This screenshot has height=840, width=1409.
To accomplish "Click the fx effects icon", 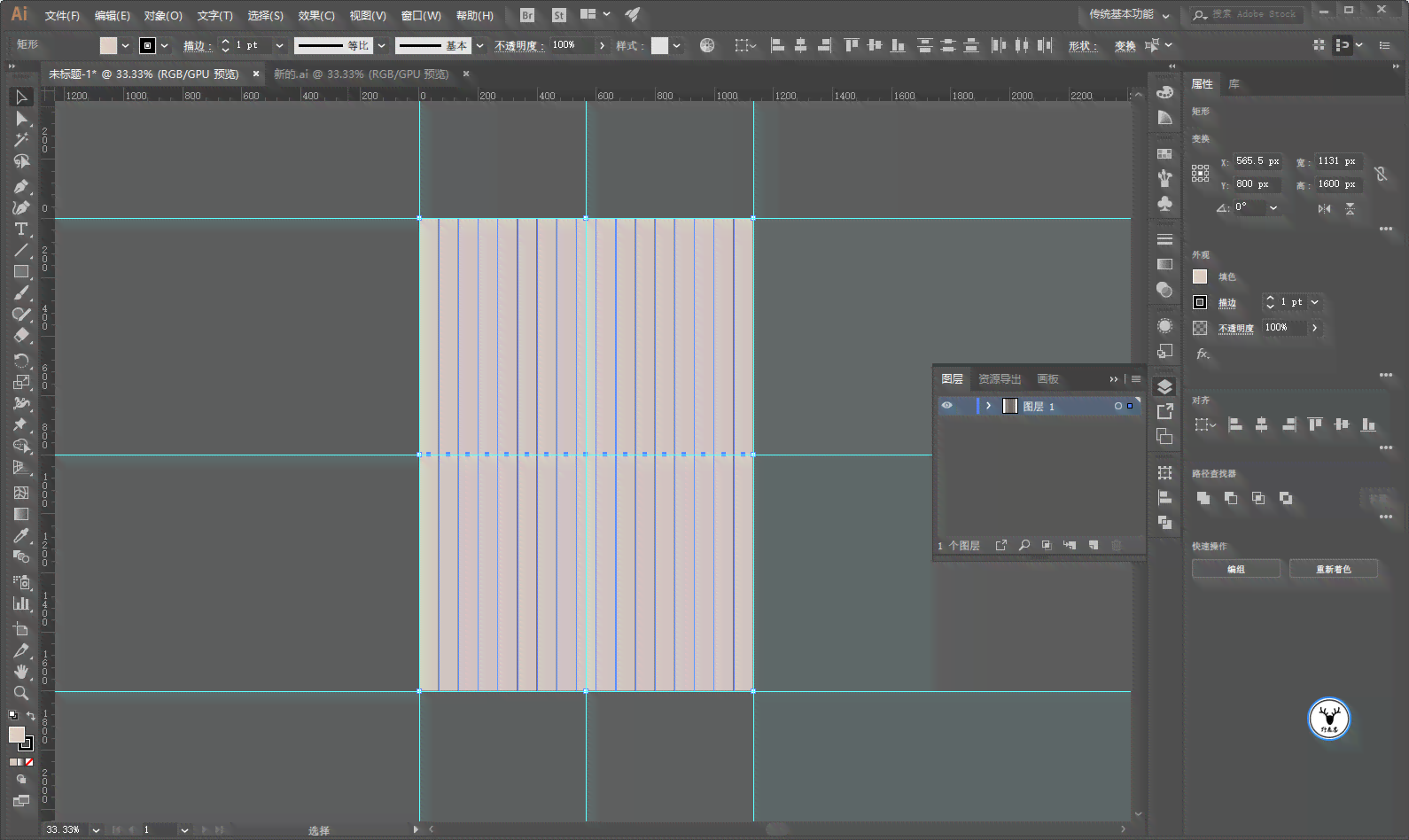I will point(1203,354).
